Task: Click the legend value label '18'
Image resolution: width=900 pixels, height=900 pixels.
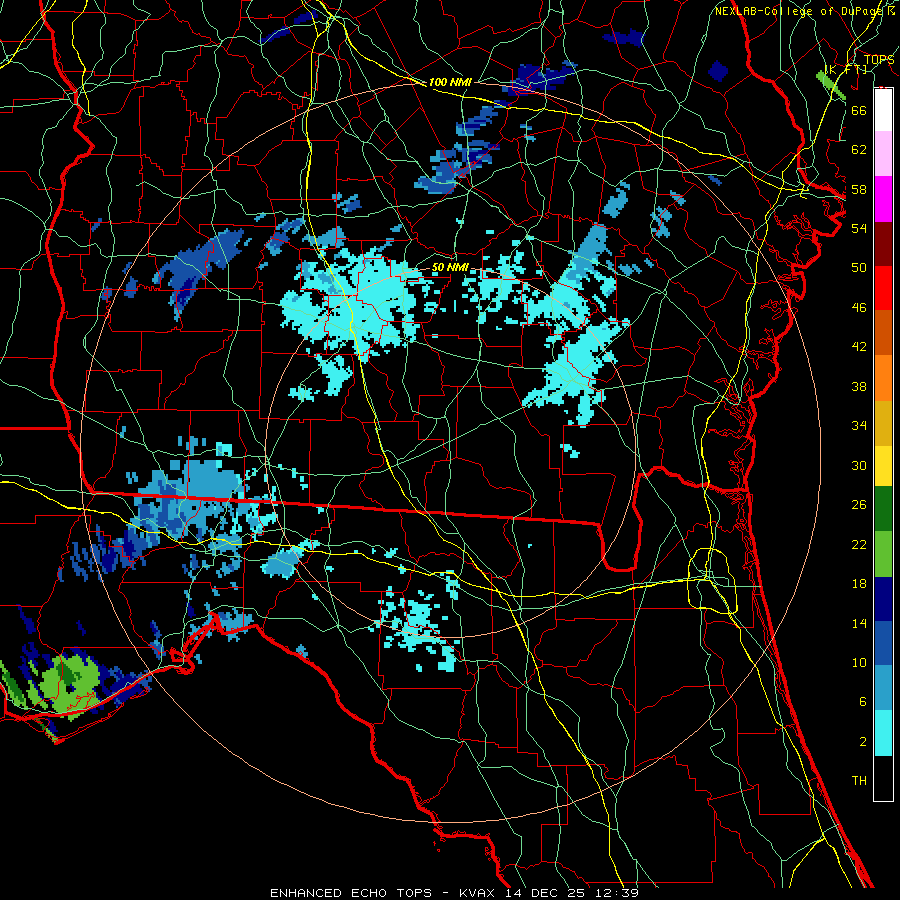Action: pos(859,584)
